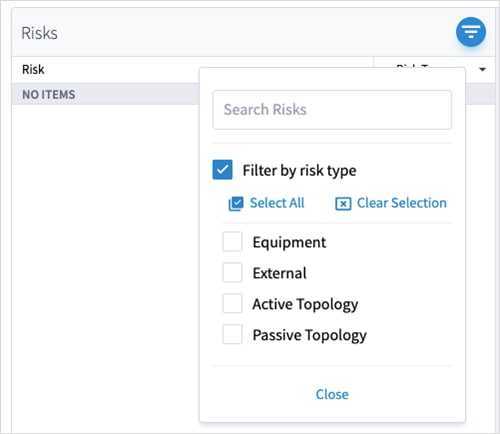
Task: Enable the Active Topology checkbox
Action: pyautogui.click(x=232, y=303)
